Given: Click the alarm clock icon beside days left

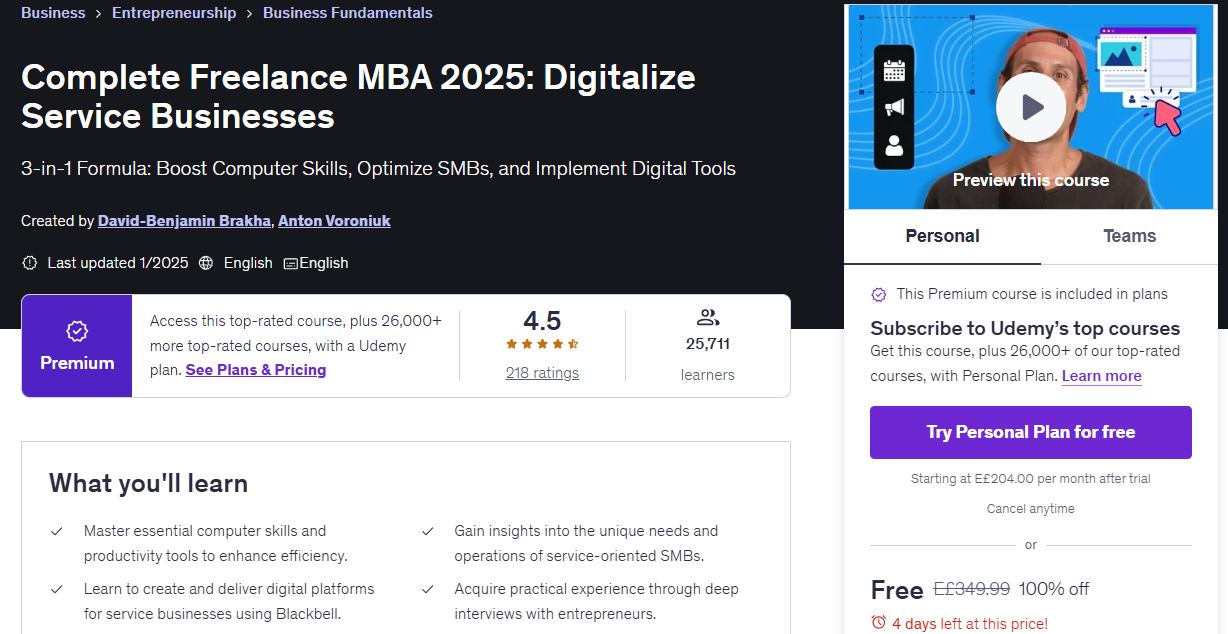Looking at the screenshot, I should pos(879,623).
